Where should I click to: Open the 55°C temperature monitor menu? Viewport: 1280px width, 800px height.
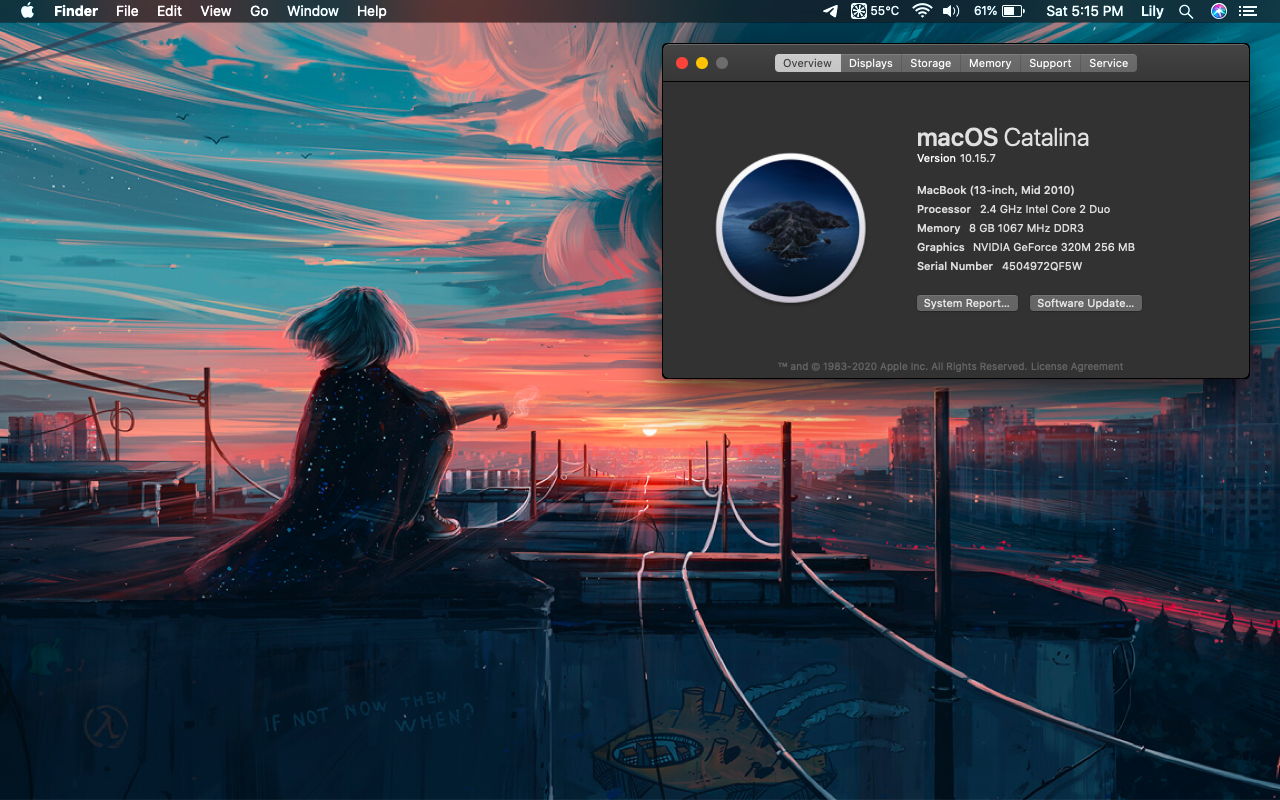(x=875, y=11)
